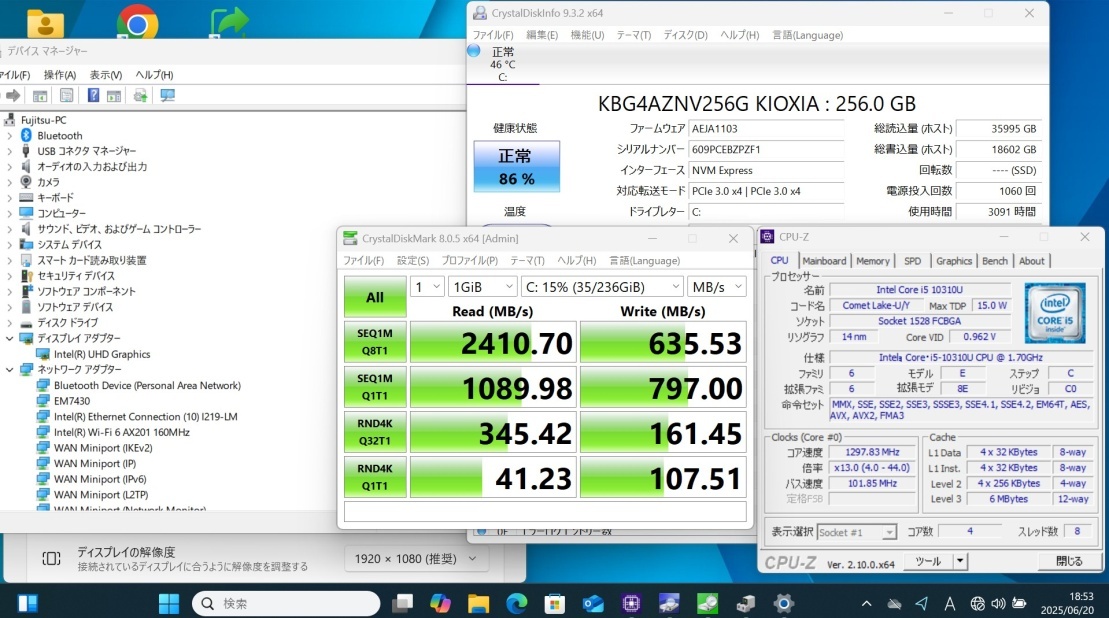The height and width of the screenshot is (618, 1109).
Task: Open the Socket #1 selection dropdown in CPU-Z
Action: (x=857, y=532)
